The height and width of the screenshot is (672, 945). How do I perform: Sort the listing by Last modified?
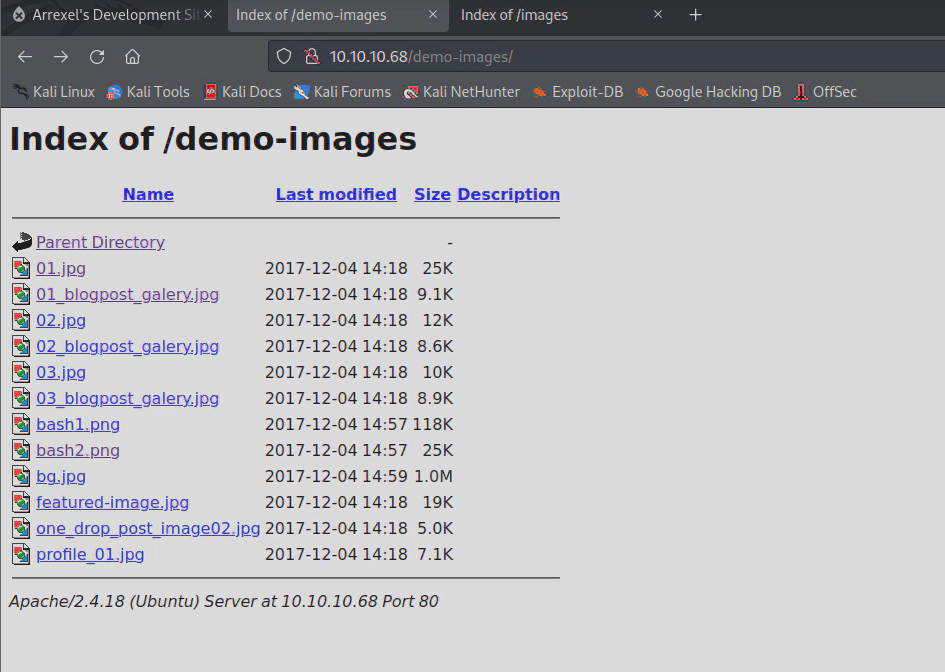(336, 194)
